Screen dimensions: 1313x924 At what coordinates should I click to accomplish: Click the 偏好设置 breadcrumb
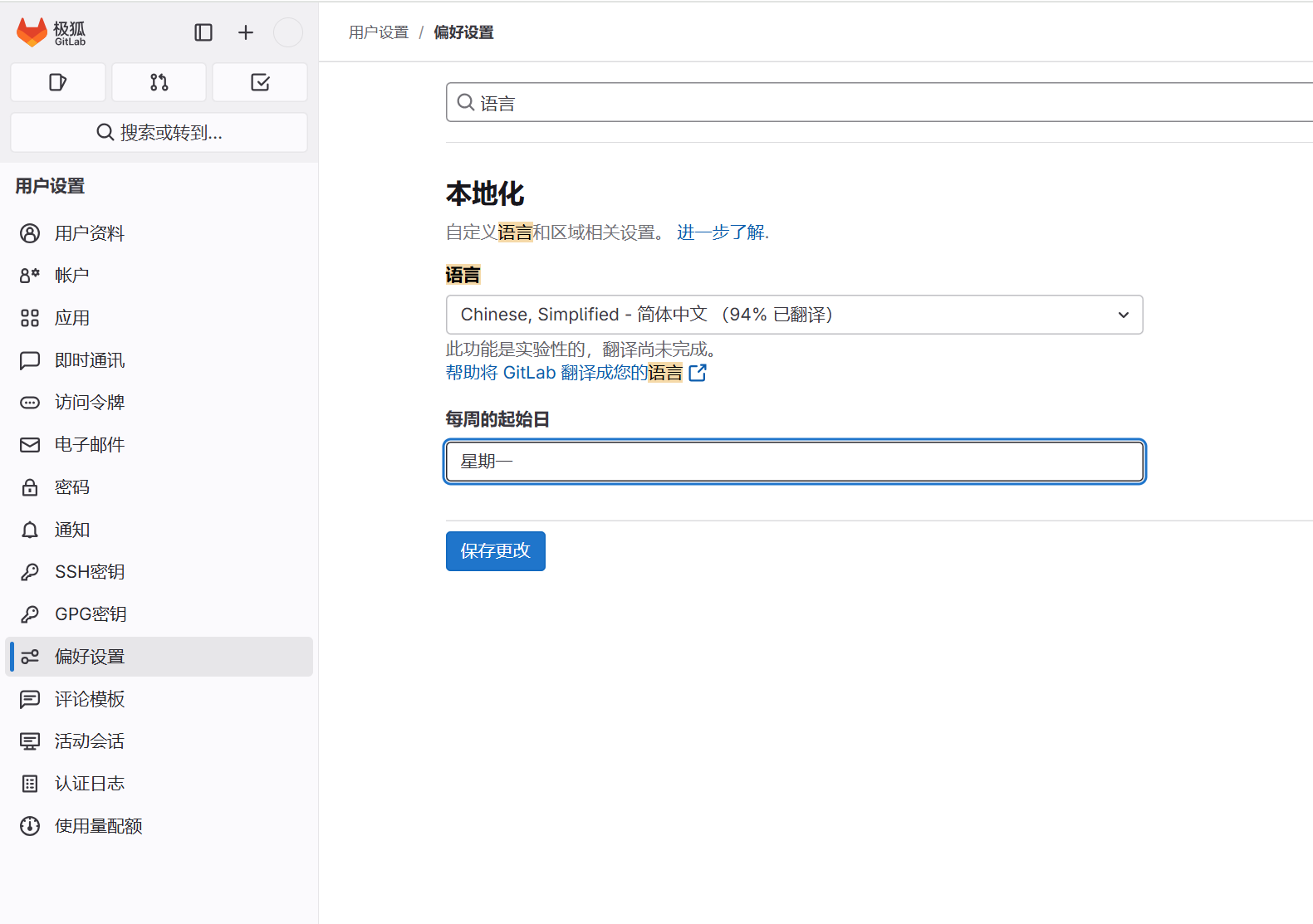[463, 32]
